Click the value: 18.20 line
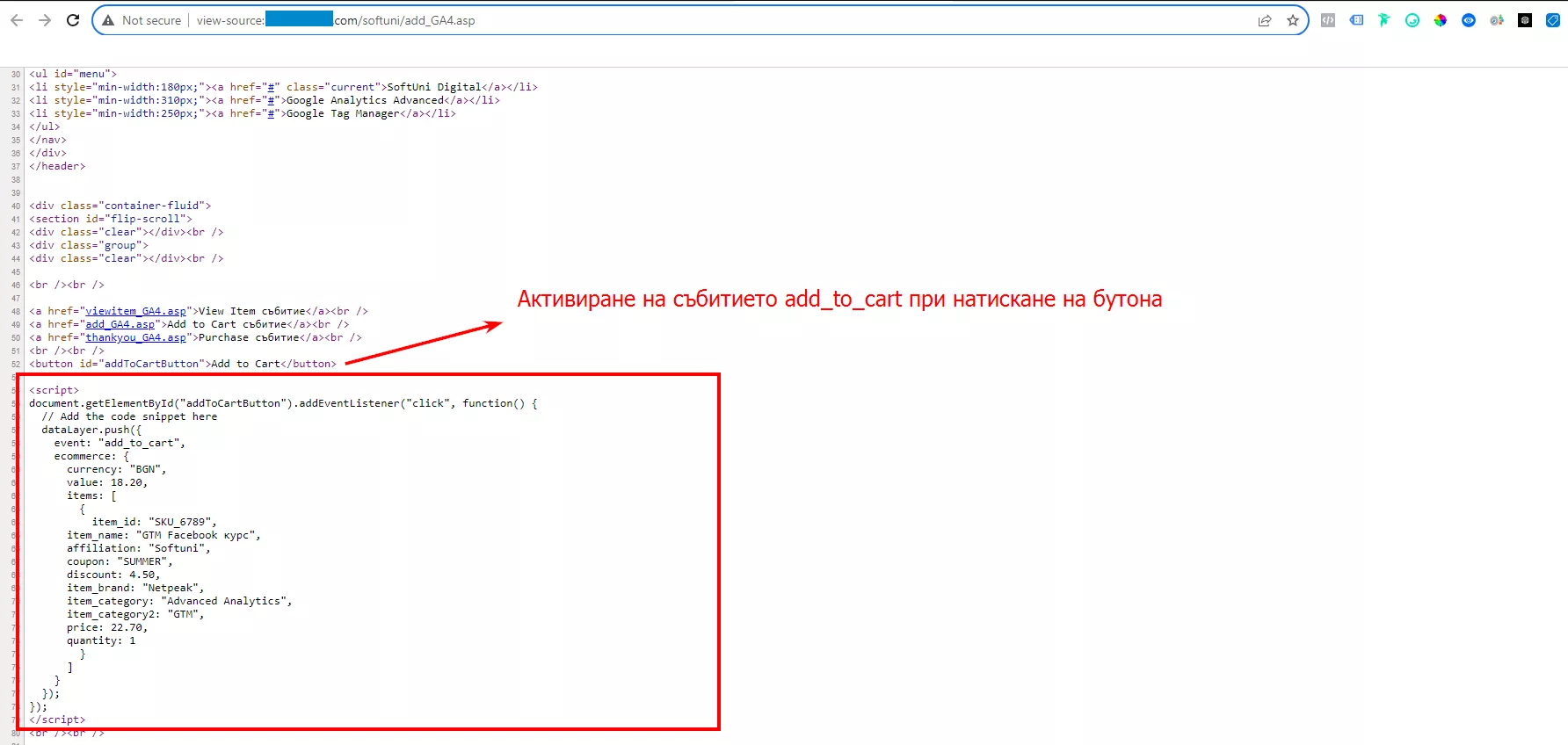 click(107, 482)
